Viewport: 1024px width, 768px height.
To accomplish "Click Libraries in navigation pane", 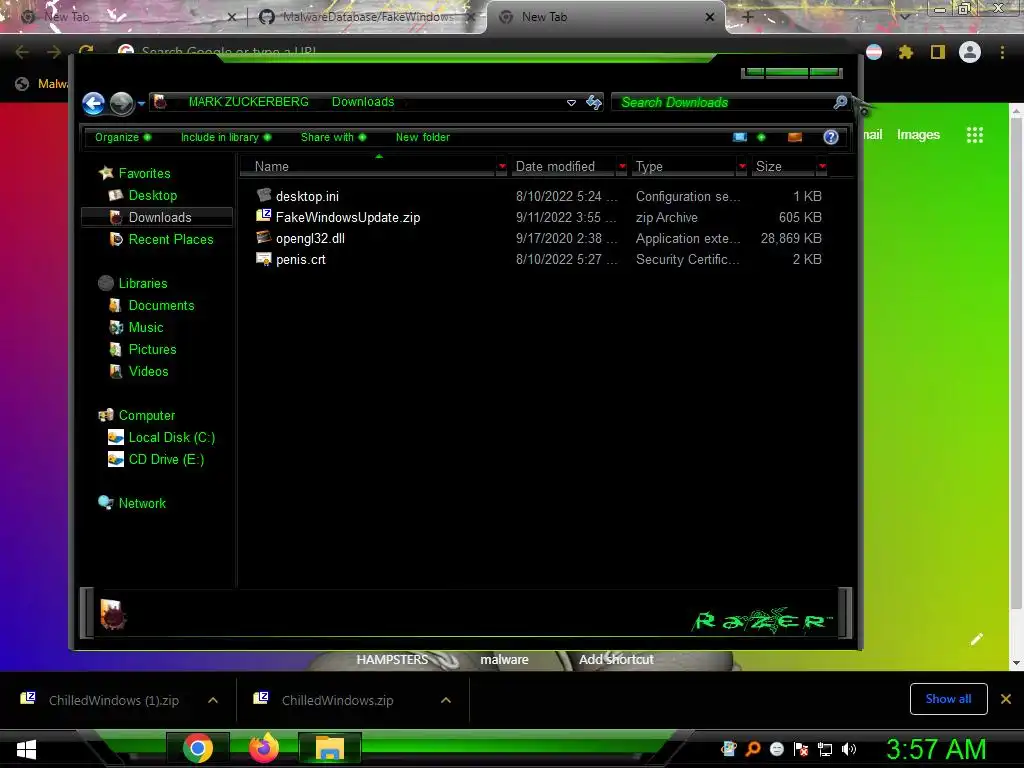I will click(143, 283).
